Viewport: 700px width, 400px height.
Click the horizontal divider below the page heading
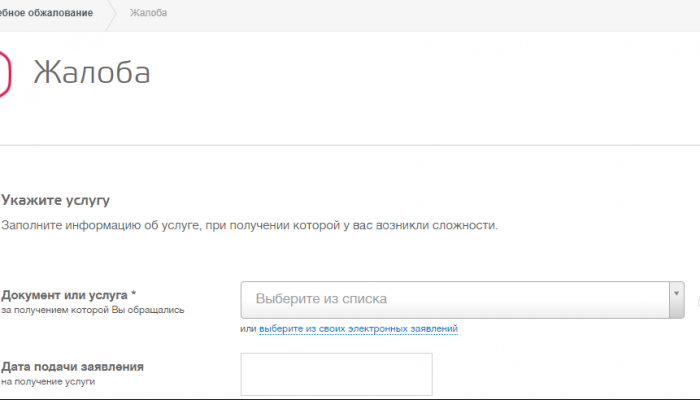point(350,145)
